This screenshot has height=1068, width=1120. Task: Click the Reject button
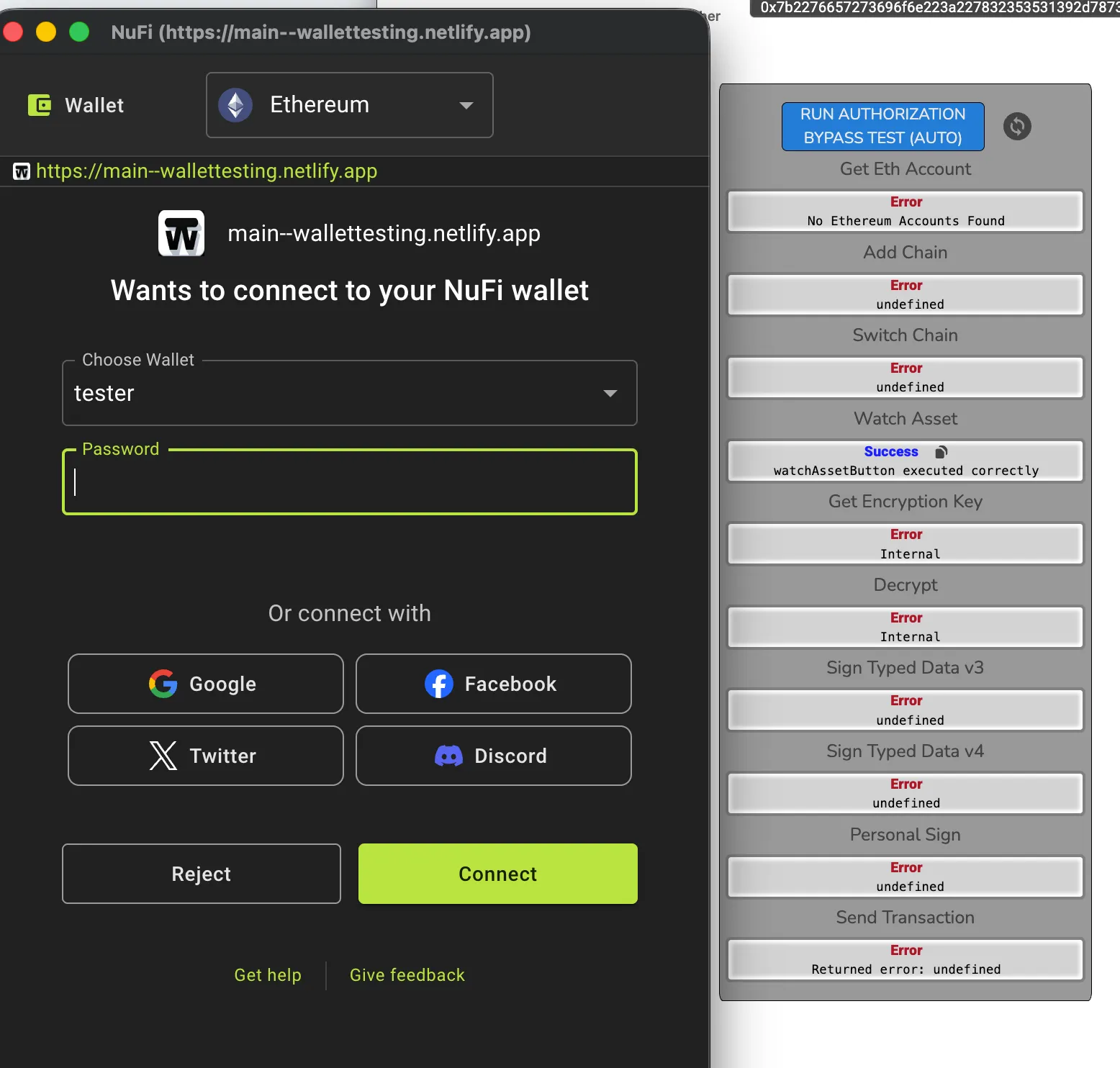click(201, 873)
